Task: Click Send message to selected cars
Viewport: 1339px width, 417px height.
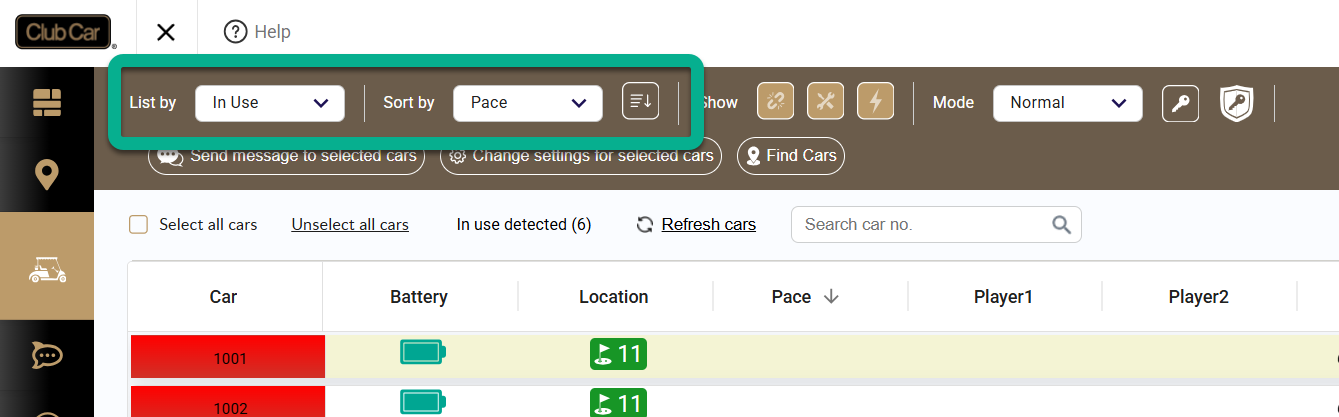Action: 286,156
